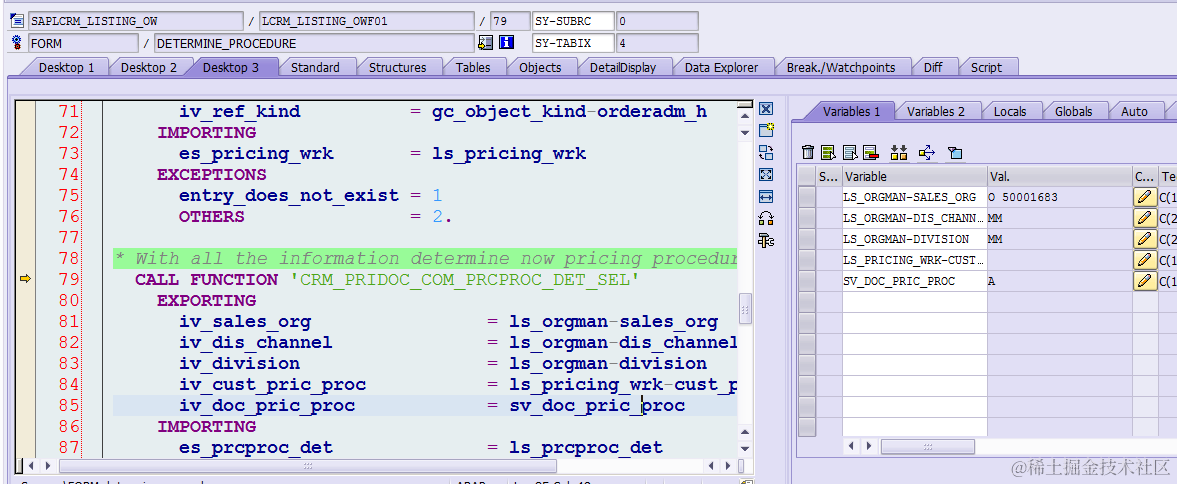Close the source code tool
1177x484 pixels.
pos(766,109)
